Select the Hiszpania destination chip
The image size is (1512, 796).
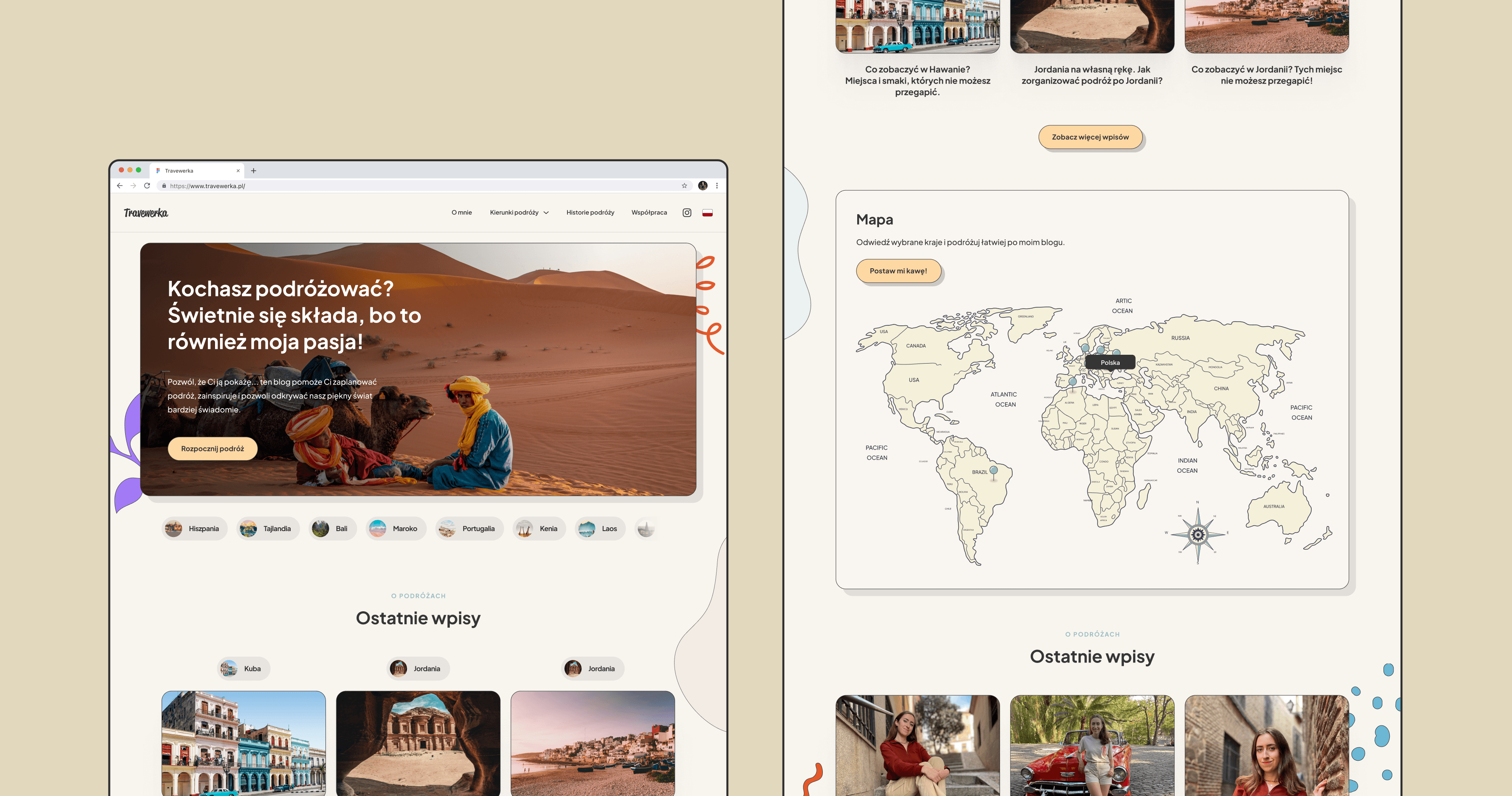[x=194, y=529]
